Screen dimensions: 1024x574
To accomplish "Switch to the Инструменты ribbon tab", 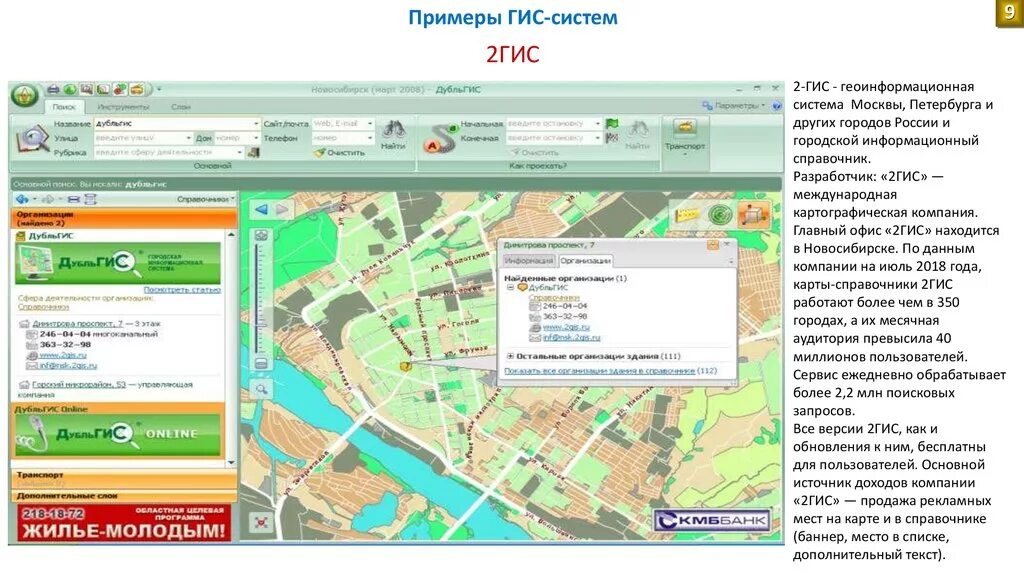I will pos(123,106).
